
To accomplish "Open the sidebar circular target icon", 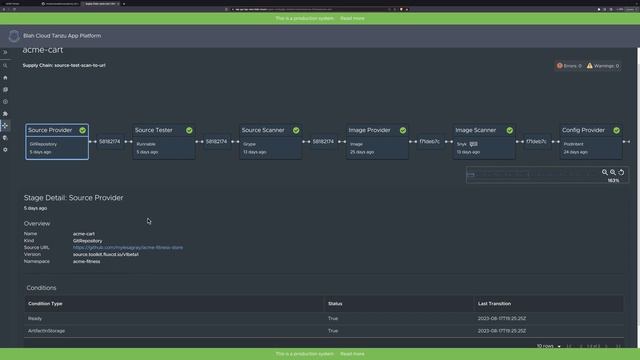I will coord(5,102).
